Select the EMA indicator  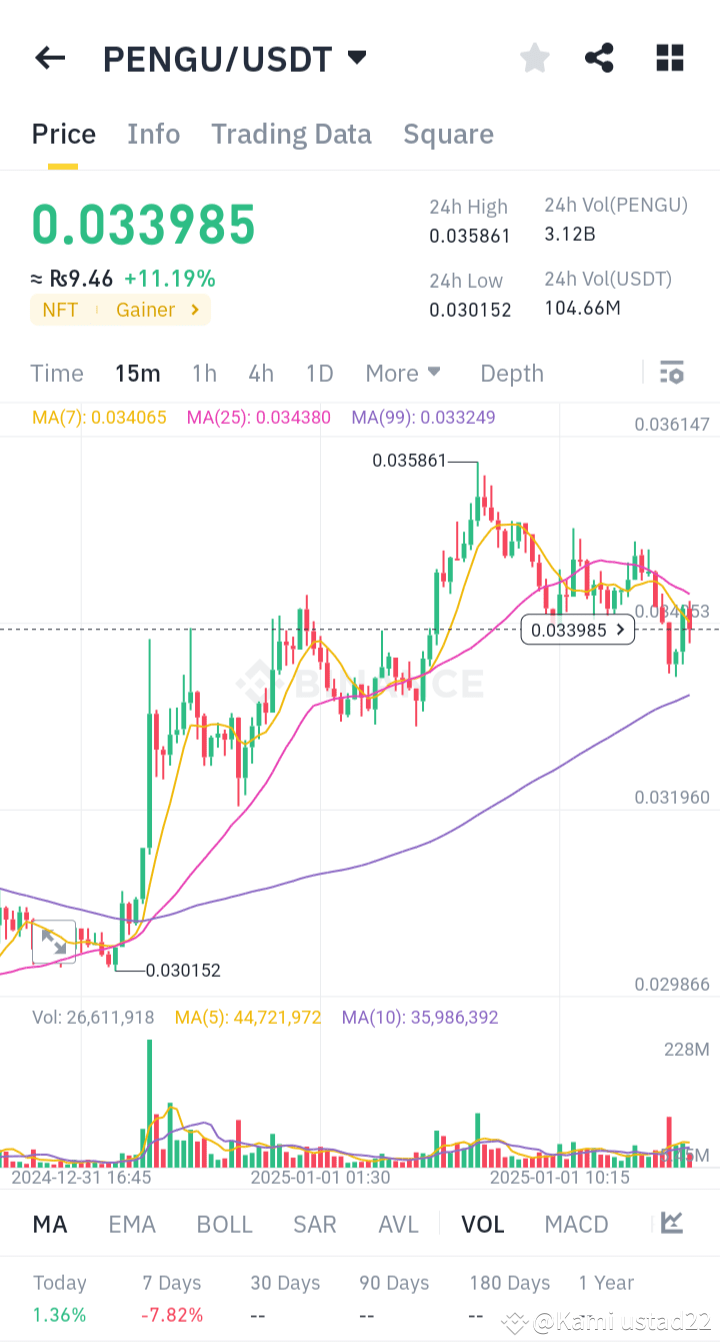click(132, 1223)
